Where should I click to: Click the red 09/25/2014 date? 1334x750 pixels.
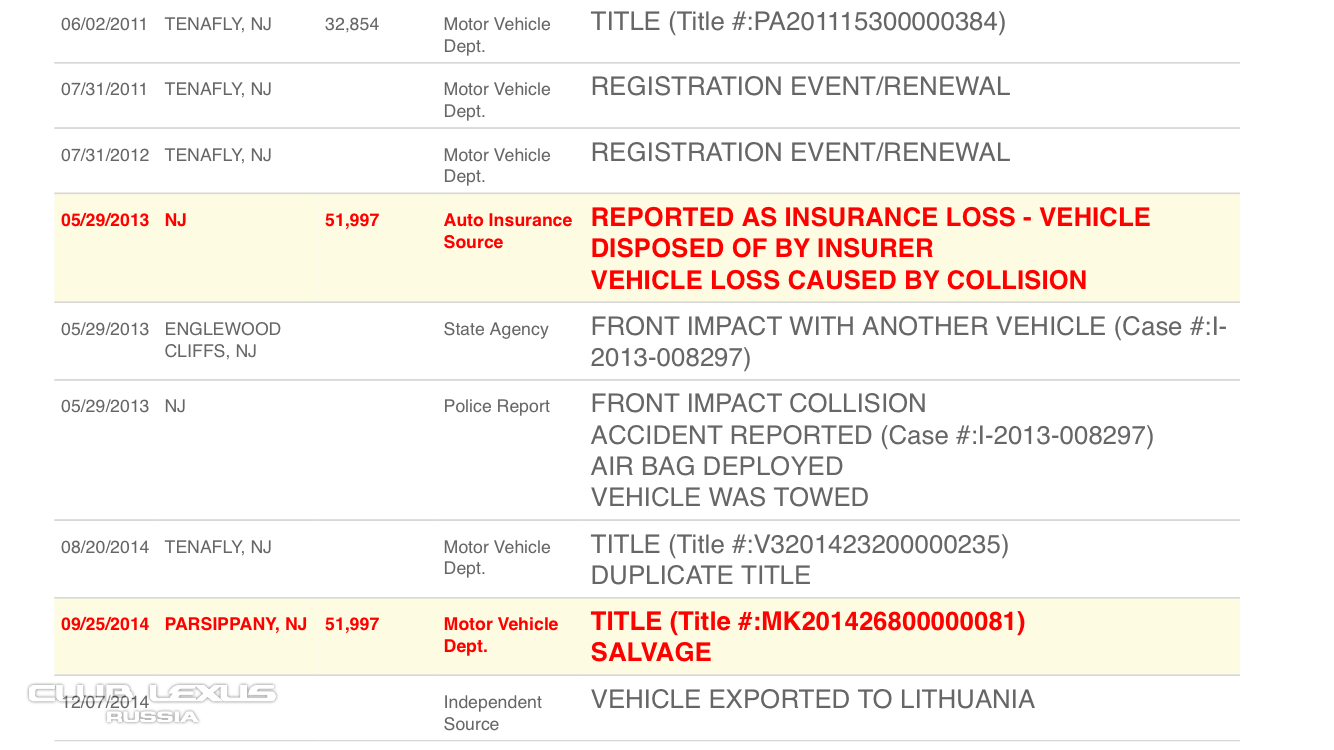tap(105, 624)
